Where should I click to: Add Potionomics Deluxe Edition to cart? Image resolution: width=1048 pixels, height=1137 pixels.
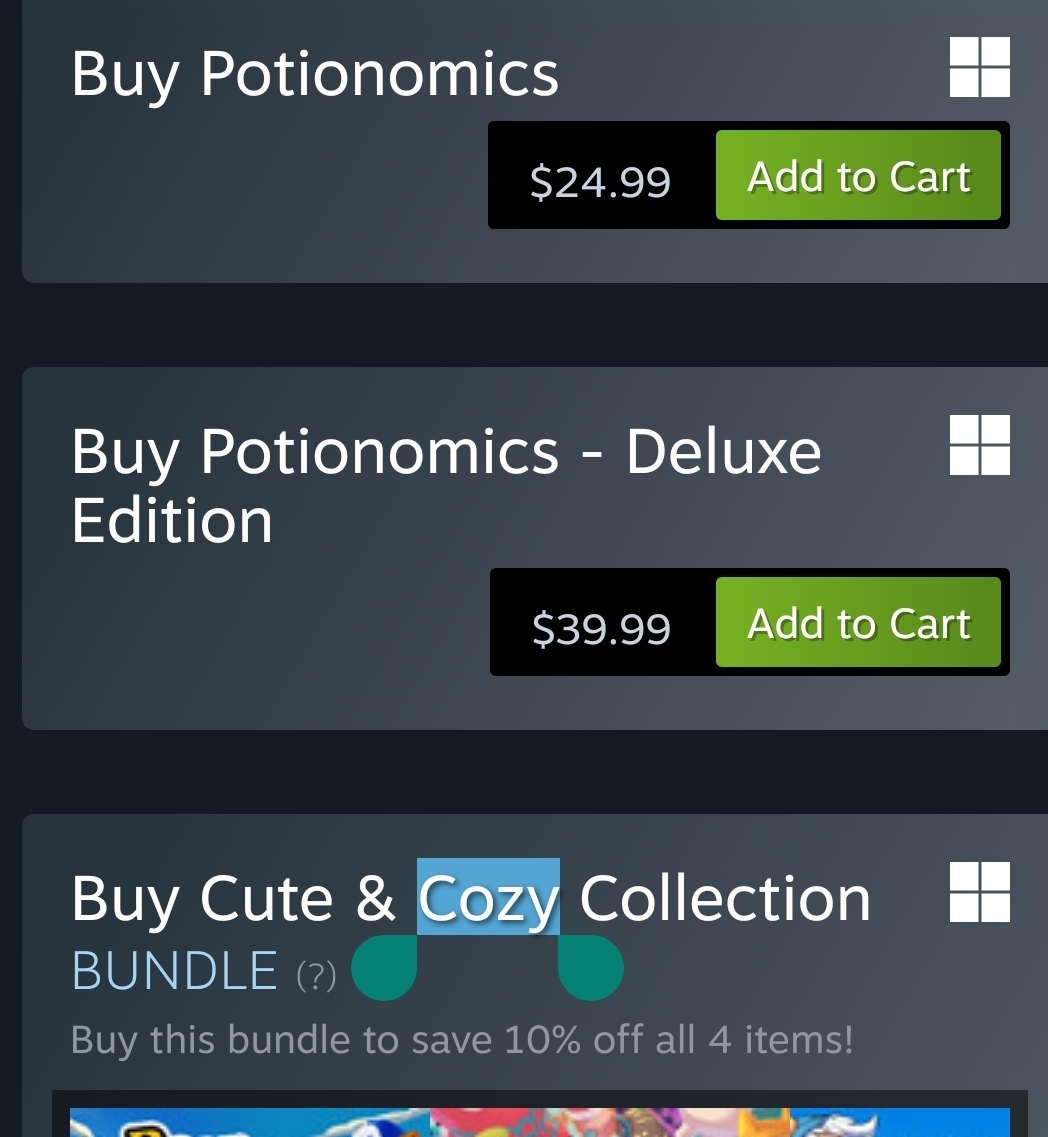pos(858,623)
